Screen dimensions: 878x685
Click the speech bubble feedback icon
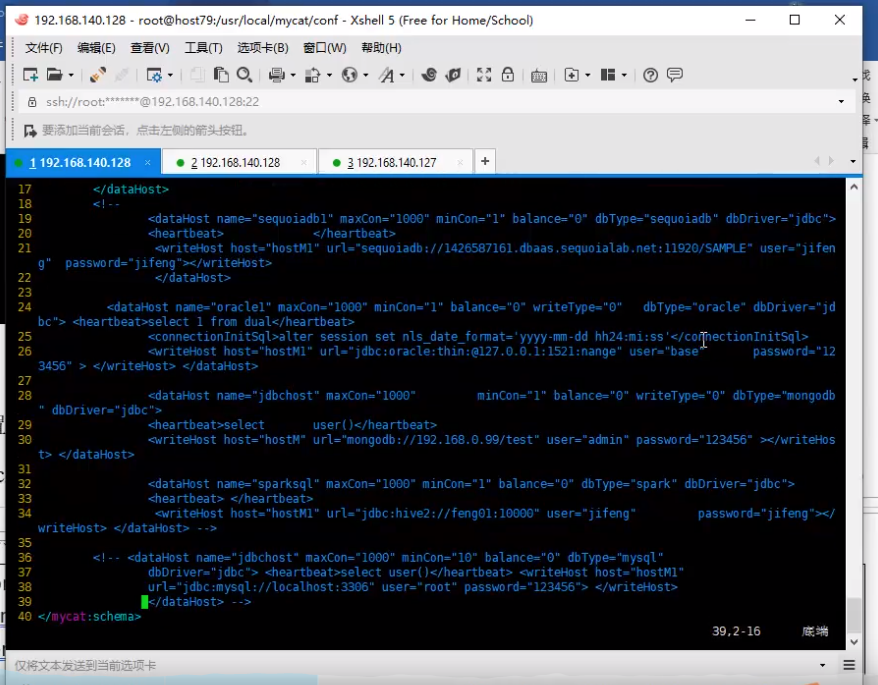point(675,74)
